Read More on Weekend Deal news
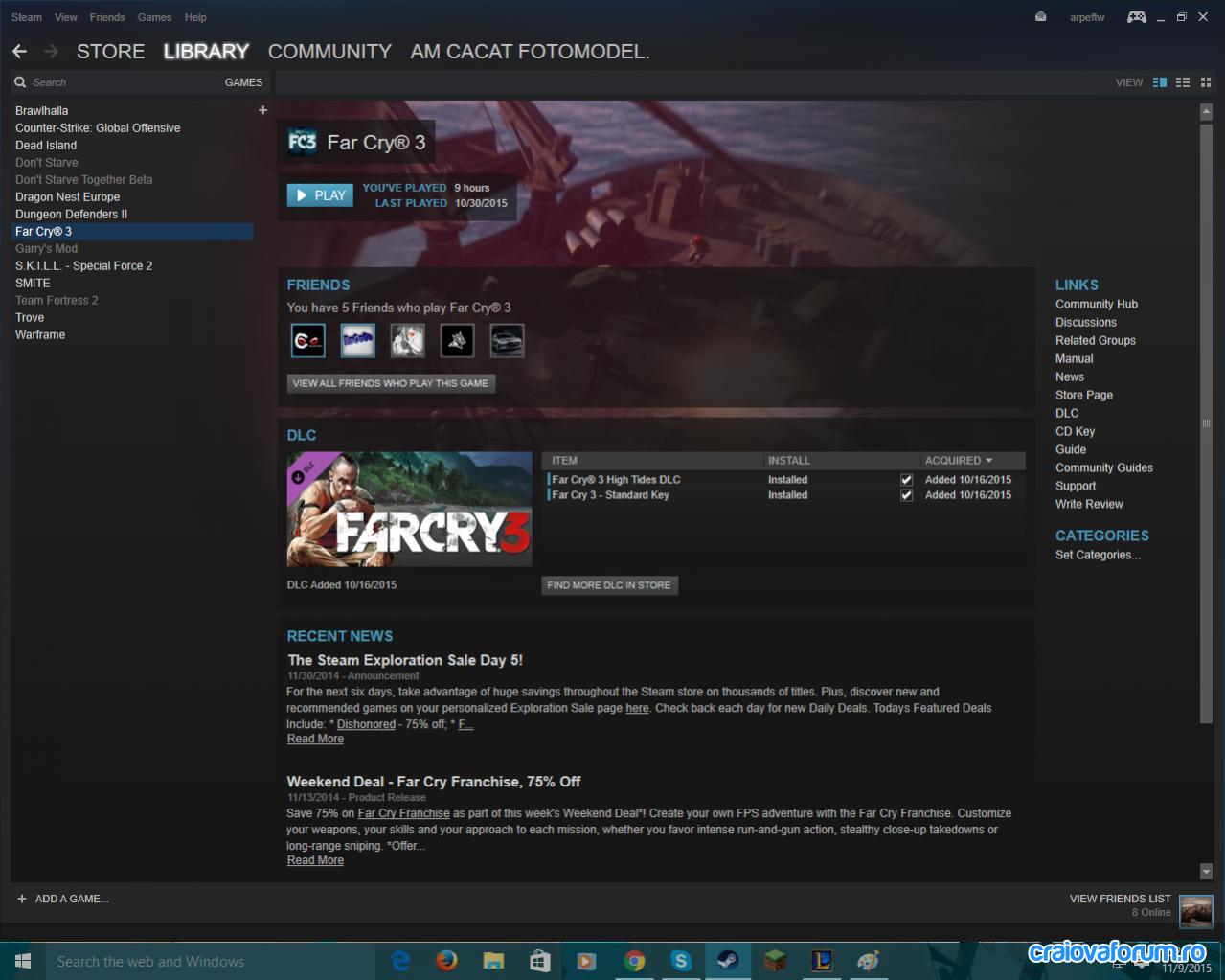This screenshot has height=980, width=1225. 315,861
